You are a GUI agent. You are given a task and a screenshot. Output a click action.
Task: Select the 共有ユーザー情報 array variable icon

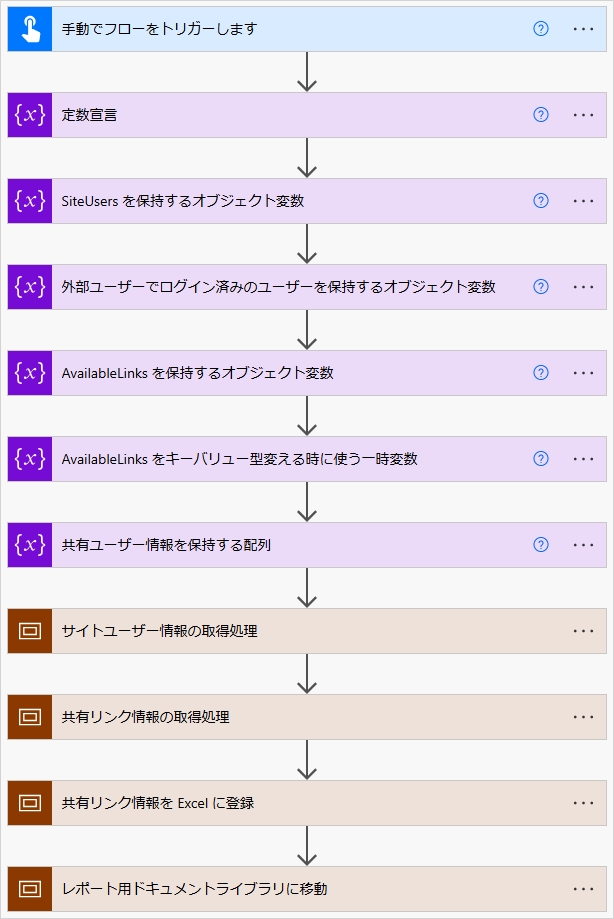click(29, 545)
